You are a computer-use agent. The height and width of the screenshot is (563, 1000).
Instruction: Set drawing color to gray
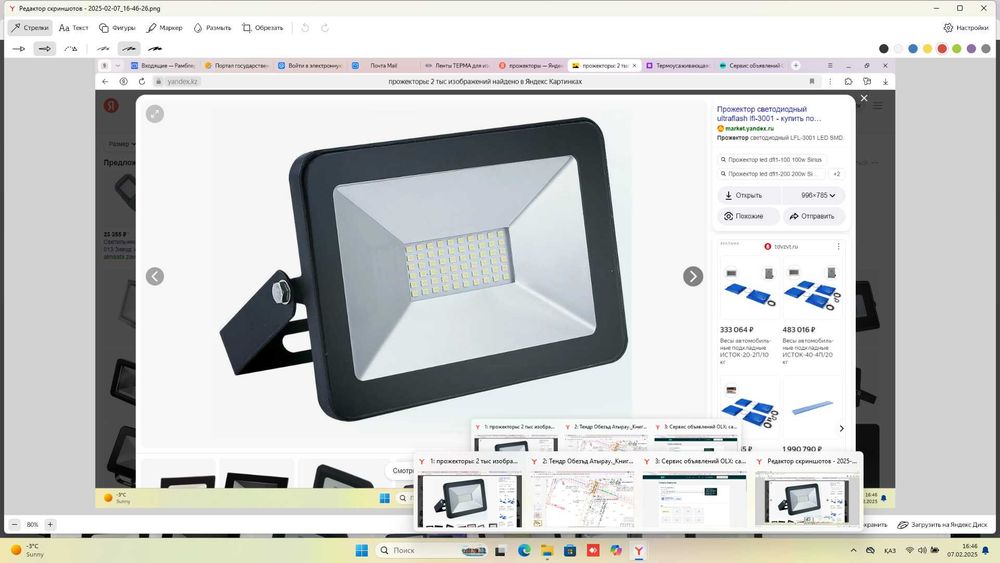tap(985, 48)
